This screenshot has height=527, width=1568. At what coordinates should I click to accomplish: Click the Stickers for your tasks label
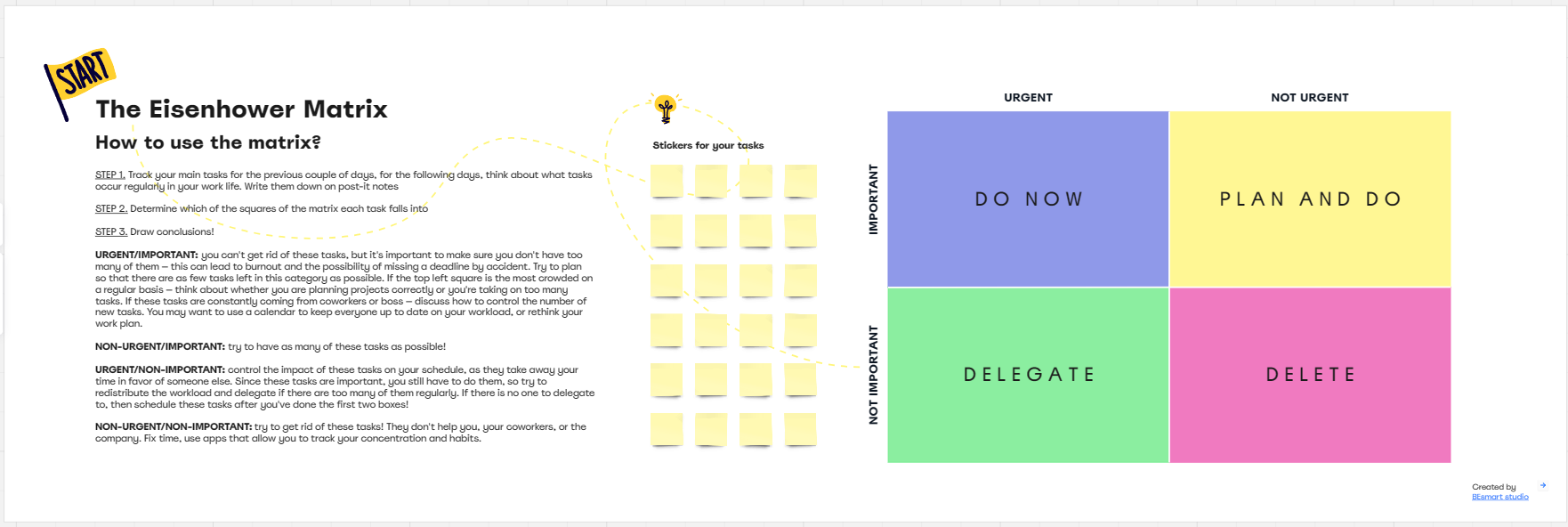pyautogui.click(x=707, y=145)
